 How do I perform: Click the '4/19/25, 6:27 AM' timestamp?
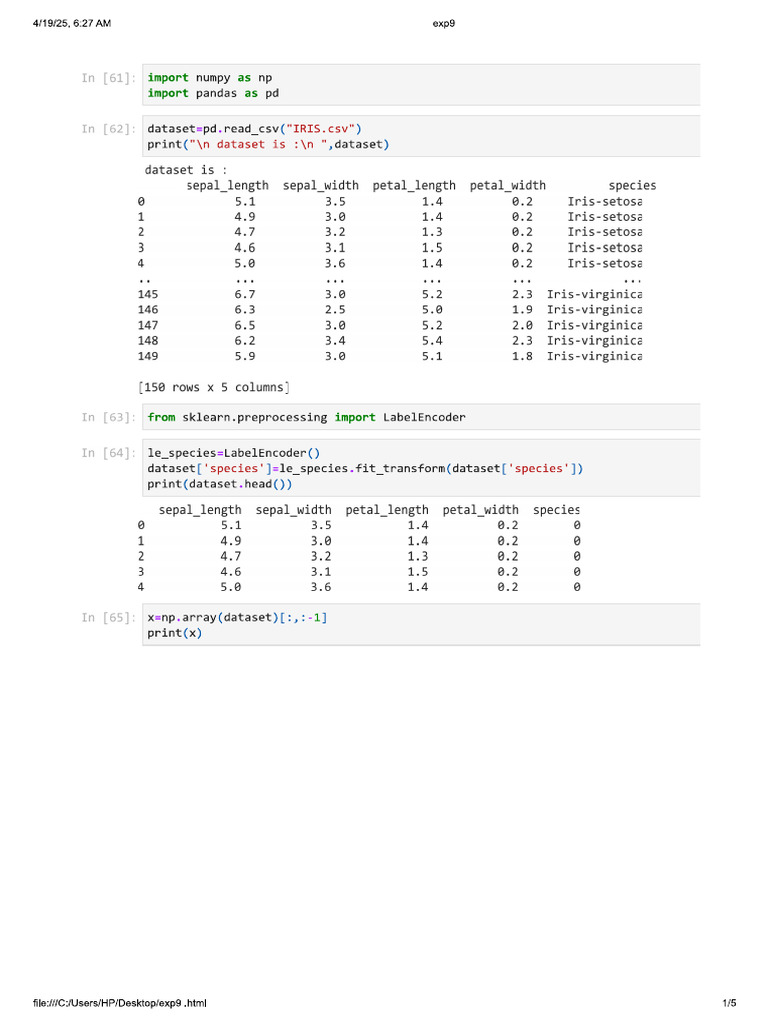click(x=72, y=24)
